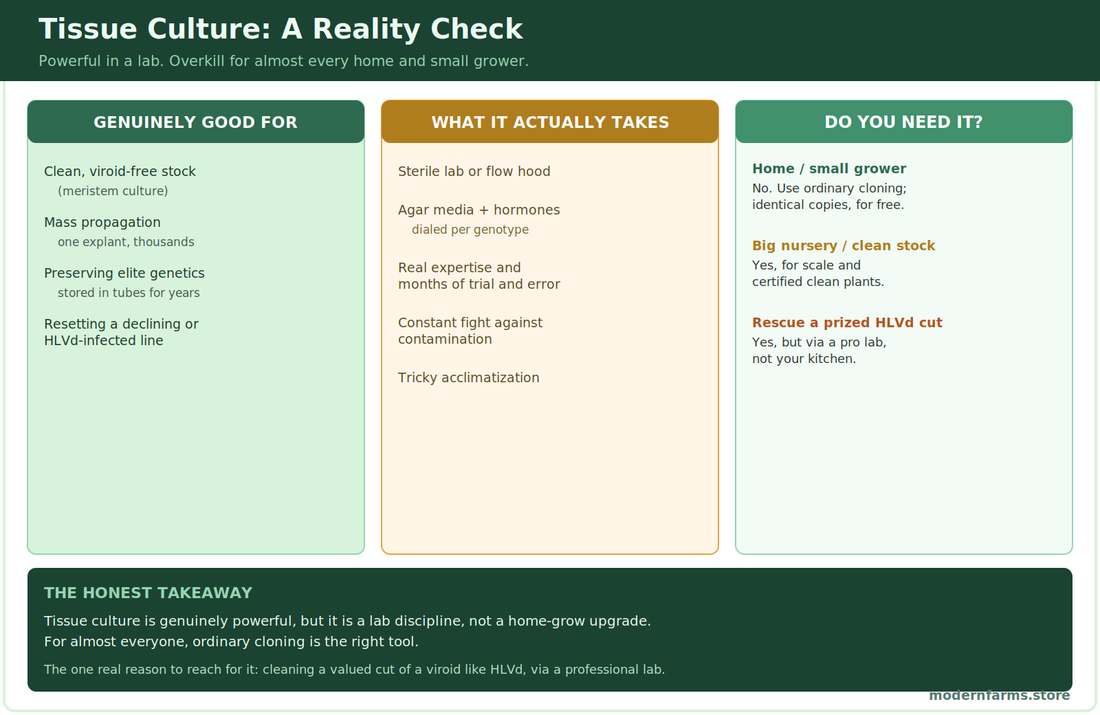
Task: Click the 'cleaning a valued cut' takeaway sentence
Action: click(x=354, y=669)
